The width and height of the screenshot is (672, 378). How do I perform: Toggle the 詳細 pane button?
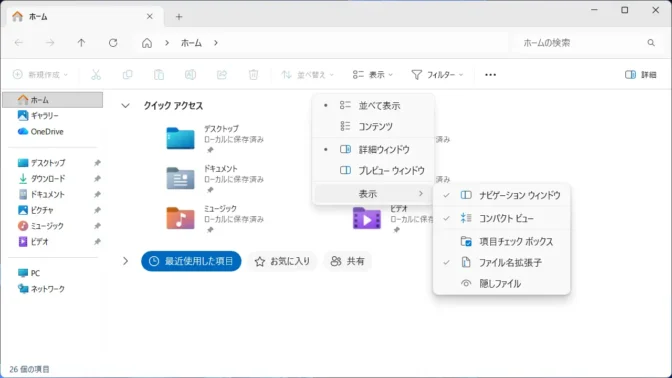click(x=640, y=75)
